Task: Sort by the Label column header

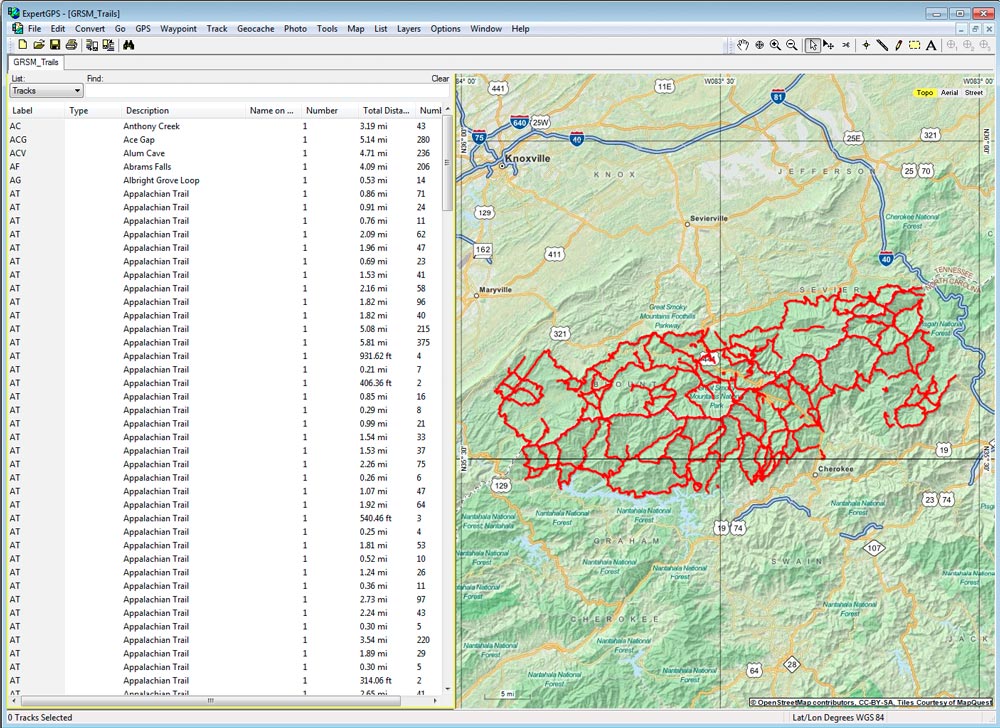Action: (36, 110)
